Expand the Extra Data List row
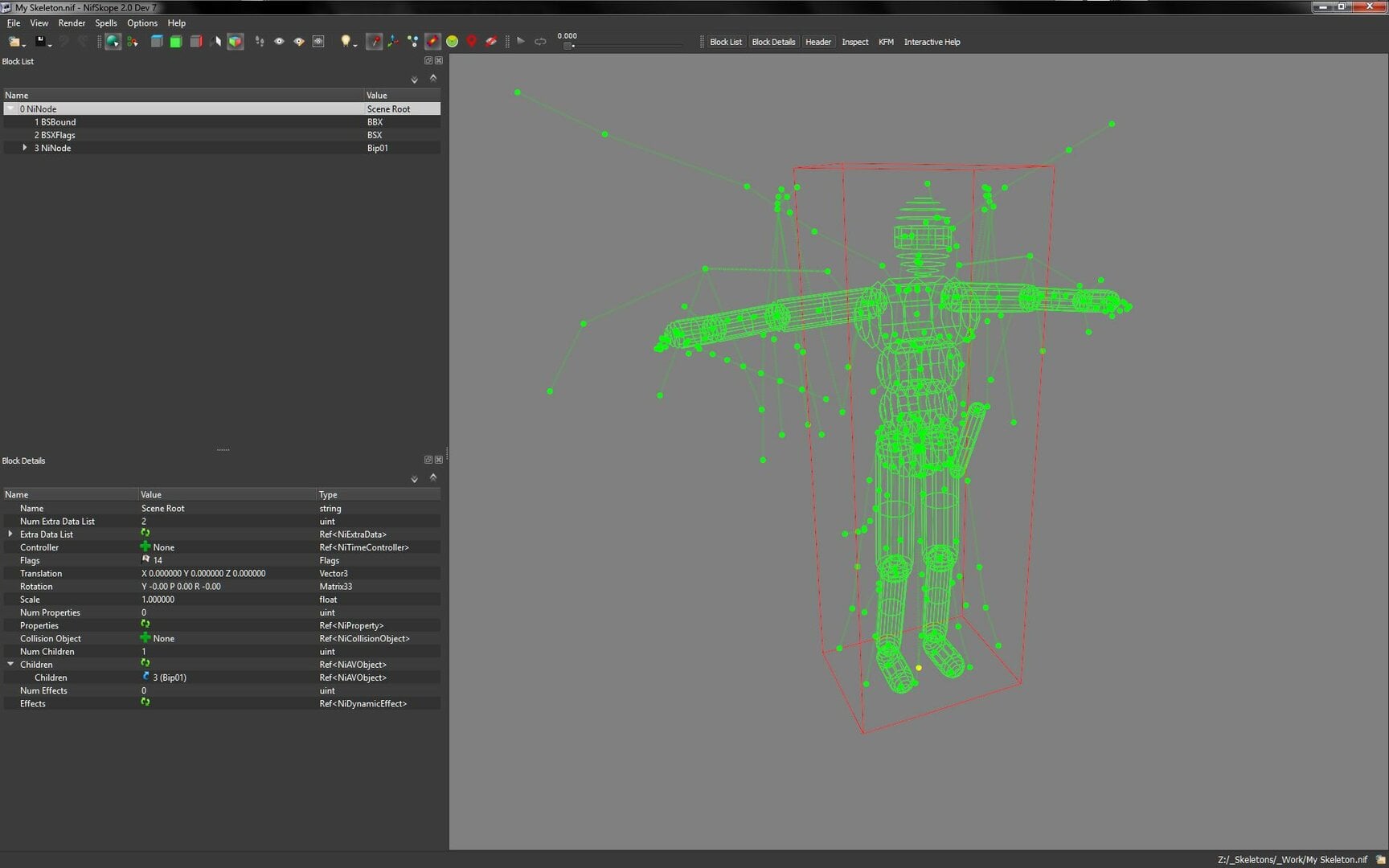 point(10,534)
